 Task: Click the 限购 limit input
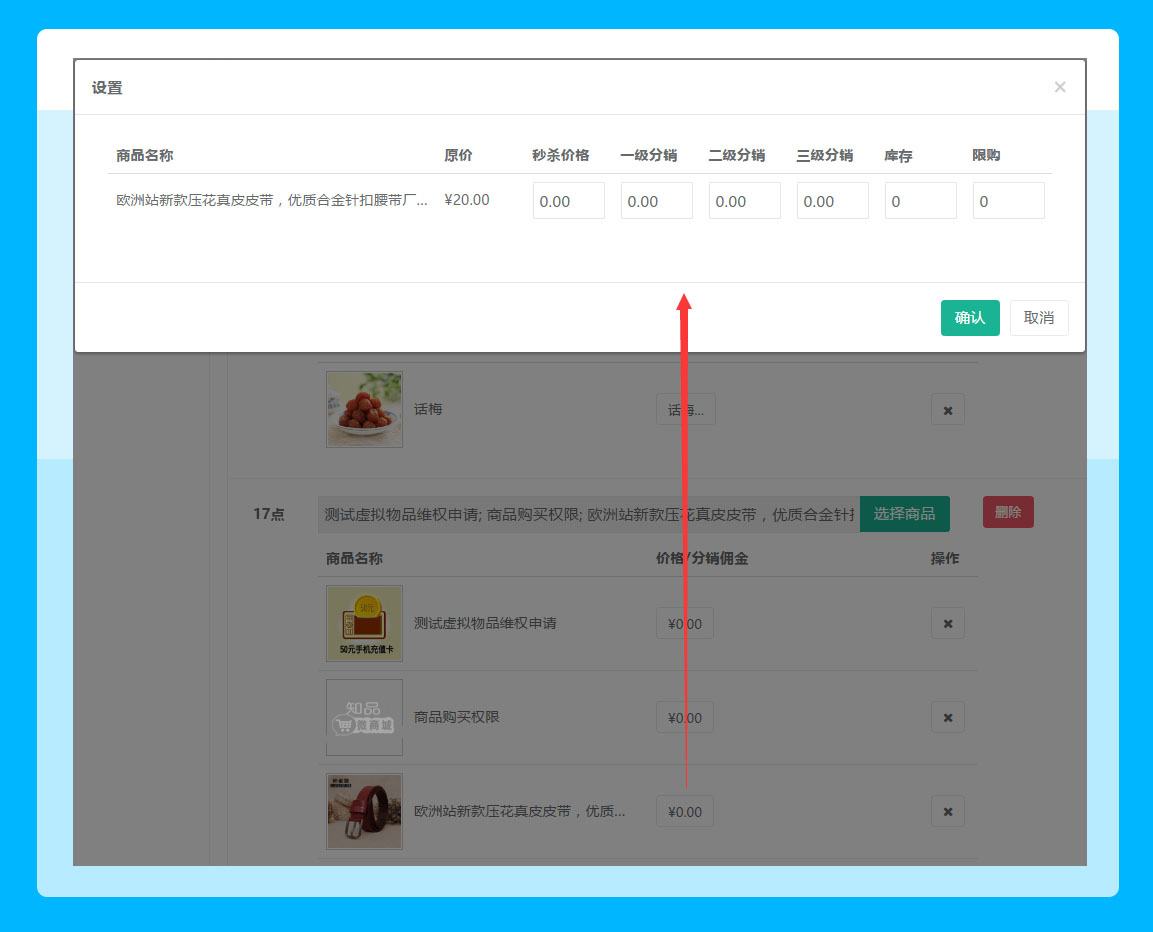[1008, 201]
